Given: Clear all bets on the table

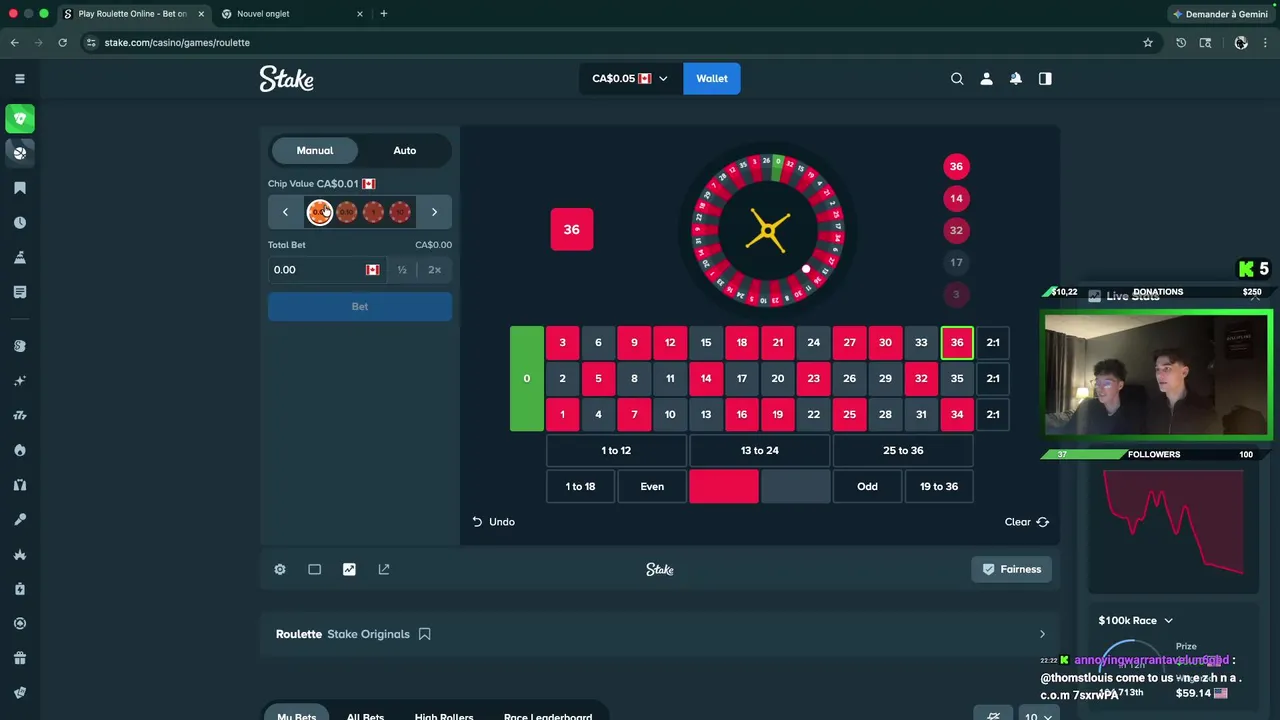Looking at the screenshot, I should pos(1027,522).
